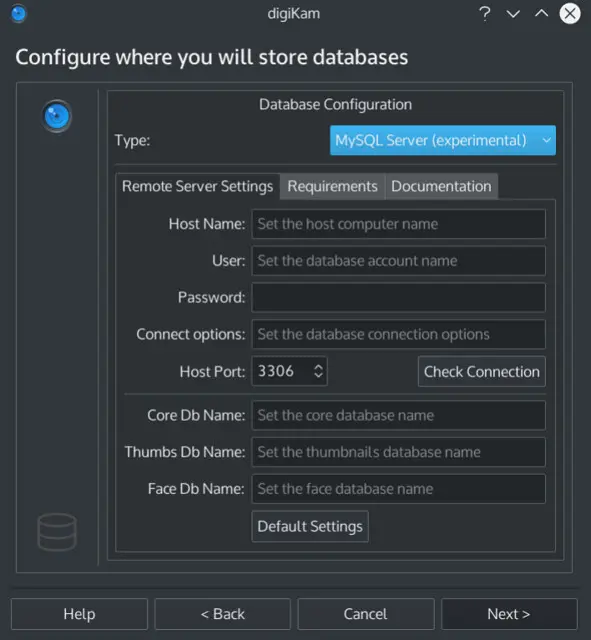Switch to Remote Server Settings tab

(x=198, y=187)
